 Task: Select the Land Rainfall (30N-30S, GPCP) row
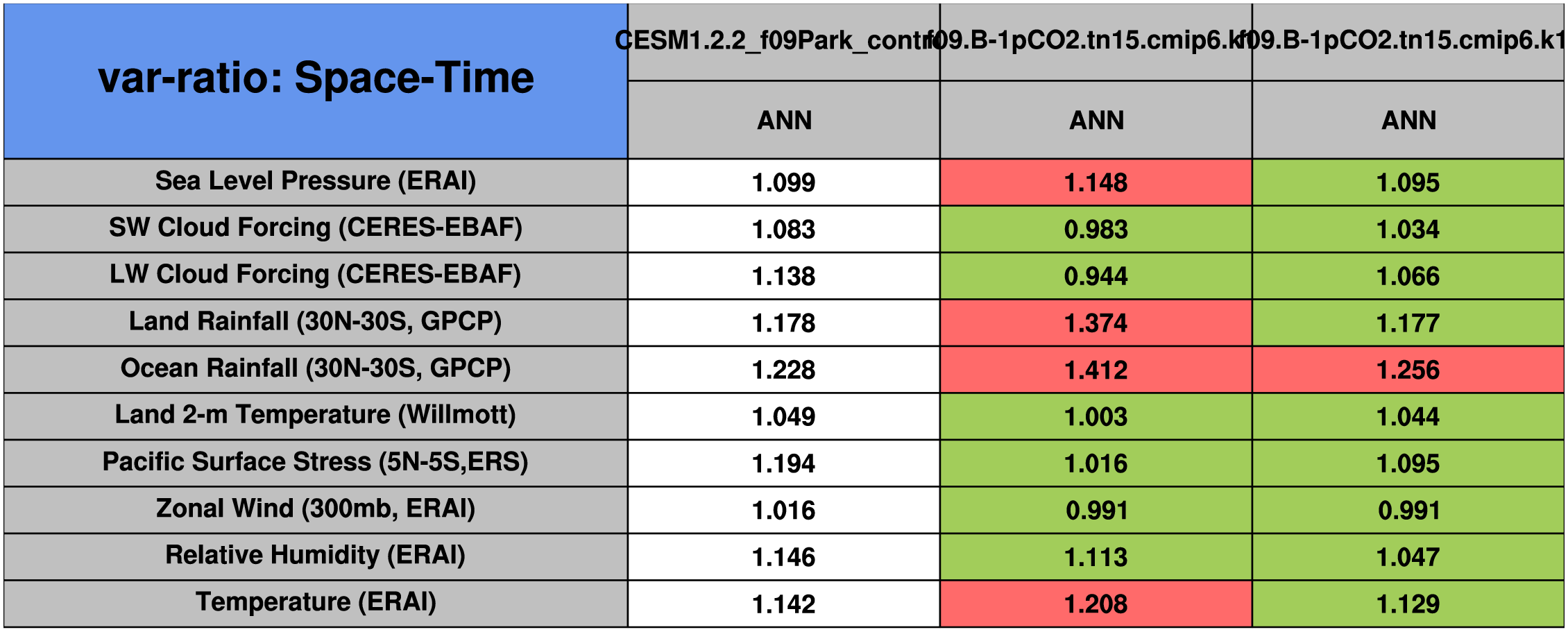coord(316,322)
